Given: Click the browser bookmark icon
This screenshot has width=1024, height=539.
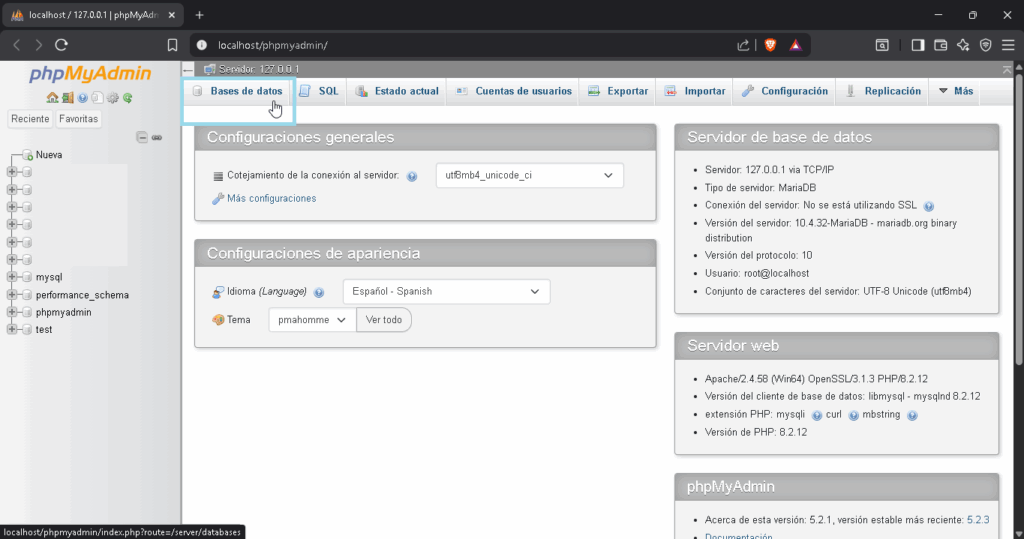Looking at the screenshot, I should point(172,45).
